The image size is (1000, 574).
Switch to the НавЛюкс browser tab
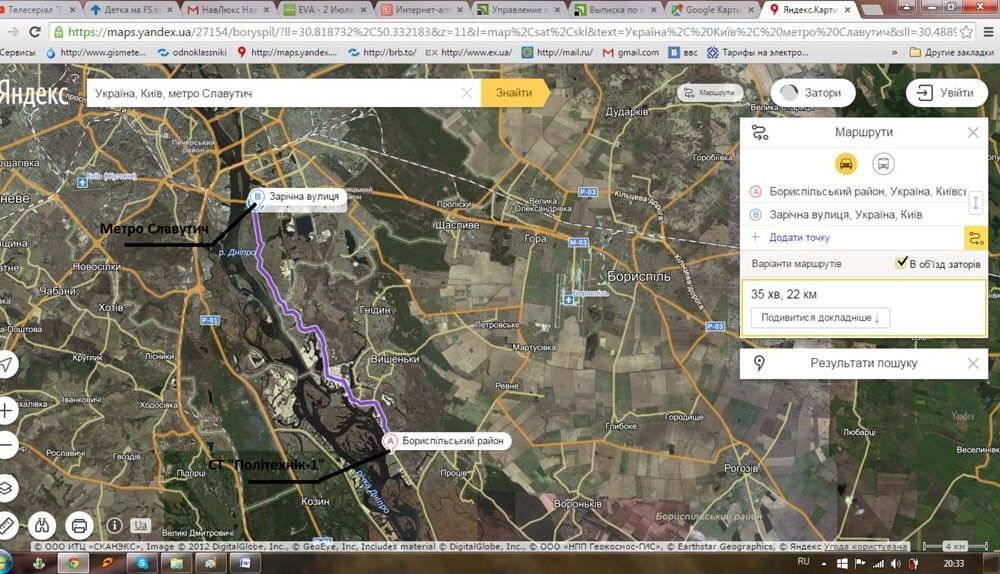(x=230, y=10)
